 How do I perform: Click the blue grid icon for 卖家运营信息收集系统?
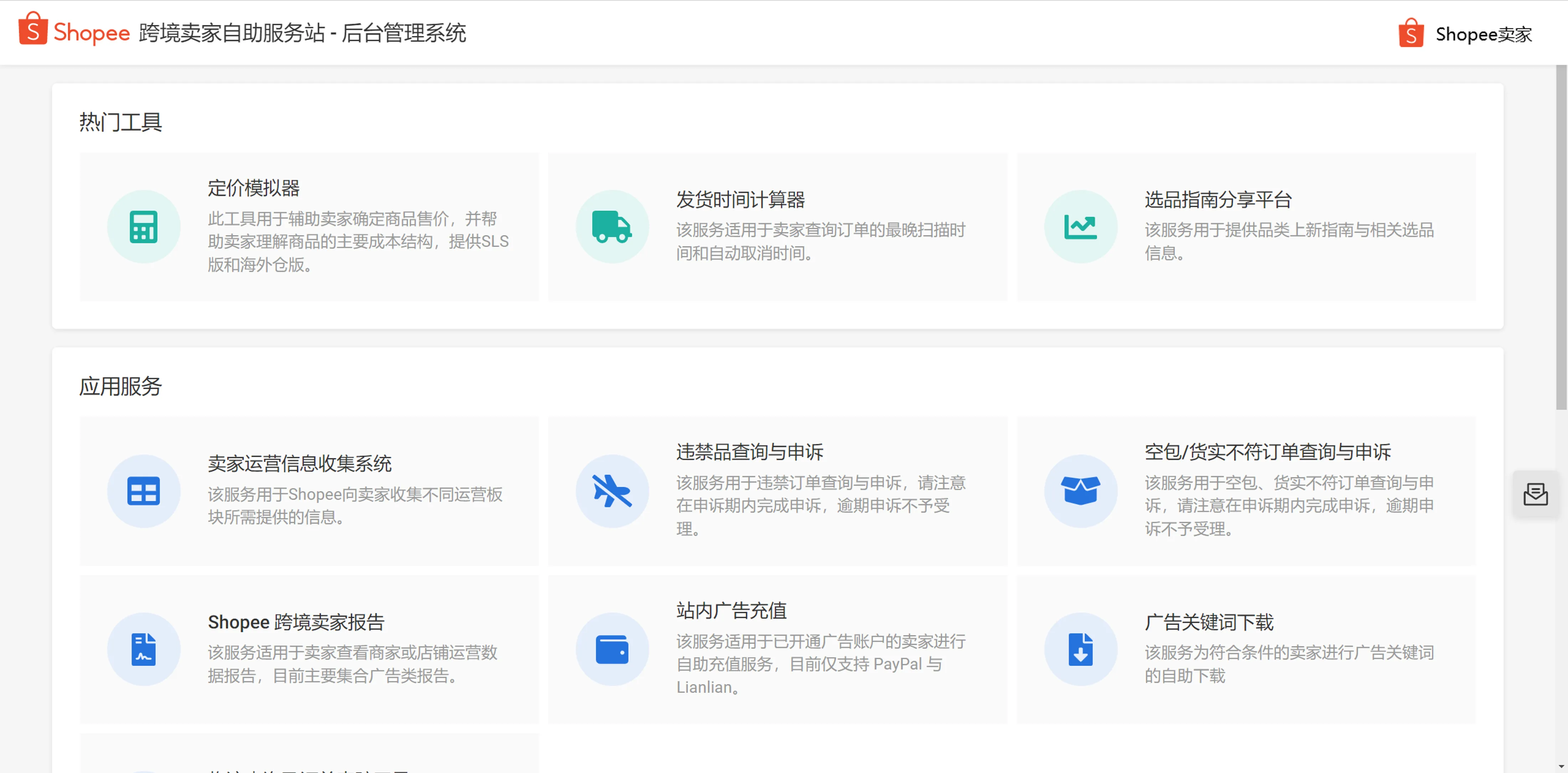click(x=144, y=491)
